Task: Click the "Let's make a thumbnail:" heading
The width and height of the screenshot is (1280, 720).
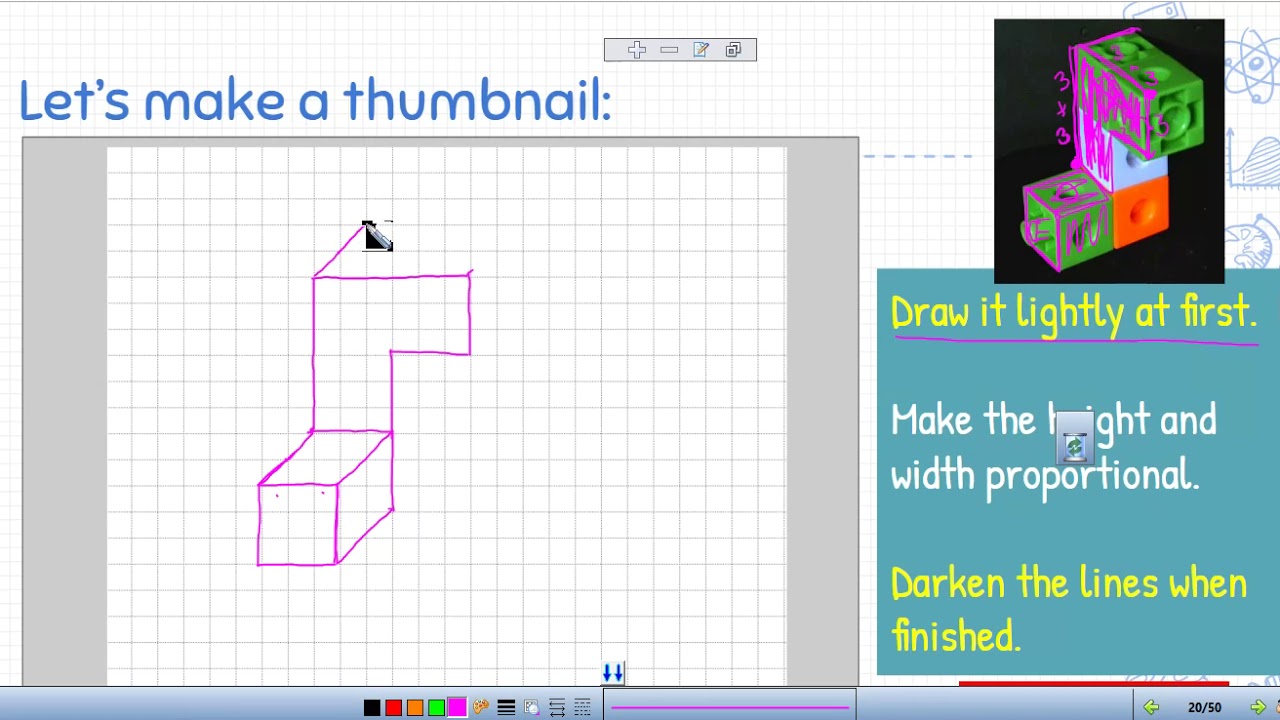Action: [x=315, y=100]
